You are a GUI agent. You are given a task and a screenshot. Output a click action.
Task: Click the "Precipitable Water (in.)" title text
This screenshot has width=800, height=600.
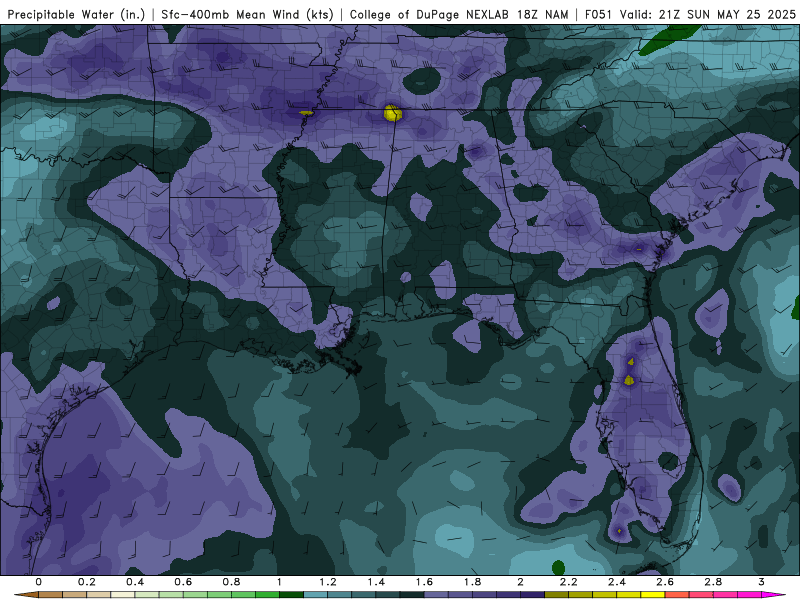point(76,15)
